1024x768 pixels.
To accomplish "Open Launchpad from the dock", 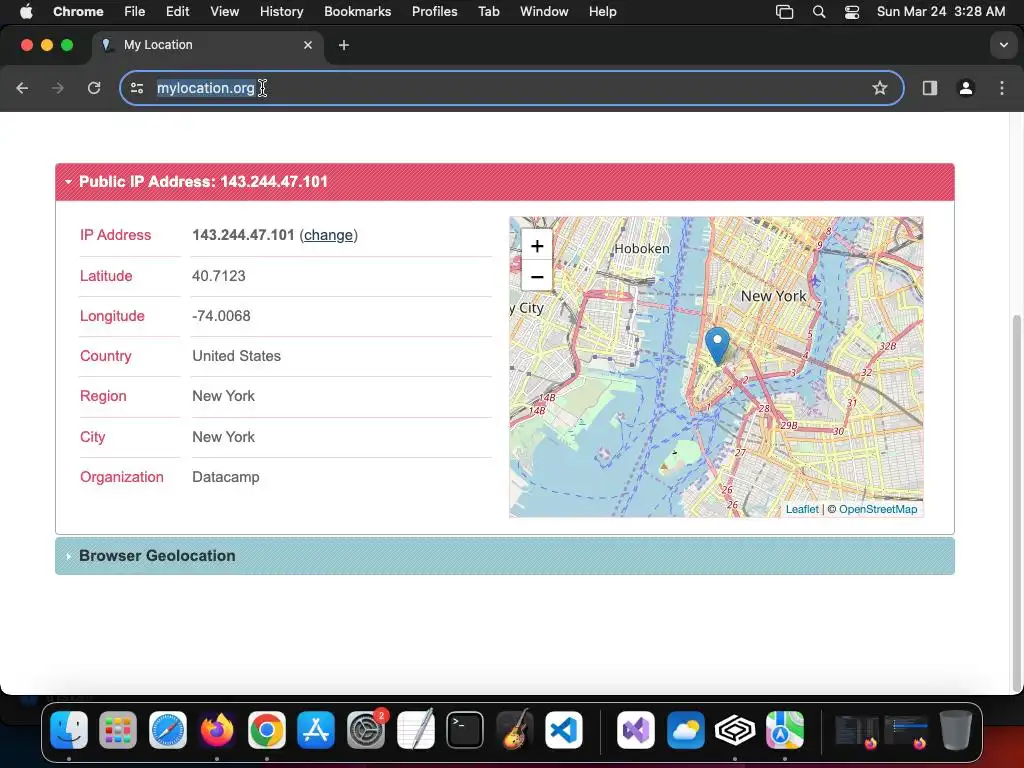I will click(x=118, y=730).
